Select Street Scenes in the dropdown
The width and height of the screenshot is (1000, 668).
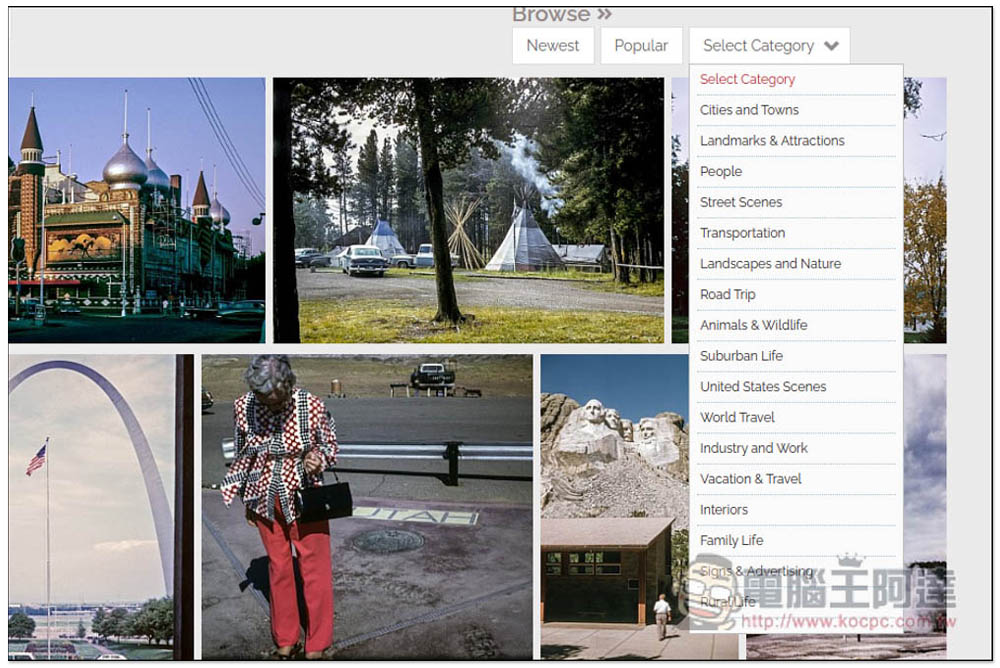741,202
